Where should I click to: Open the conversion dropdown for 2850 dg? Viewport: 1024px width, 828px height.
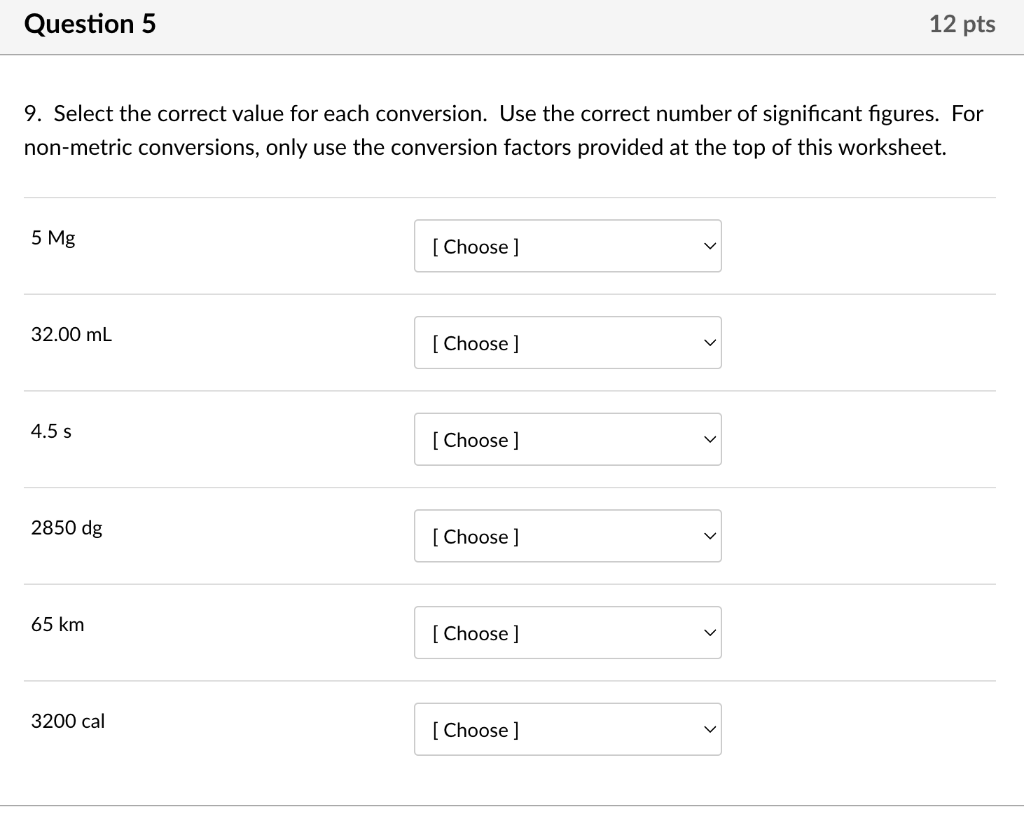(567, 536)
